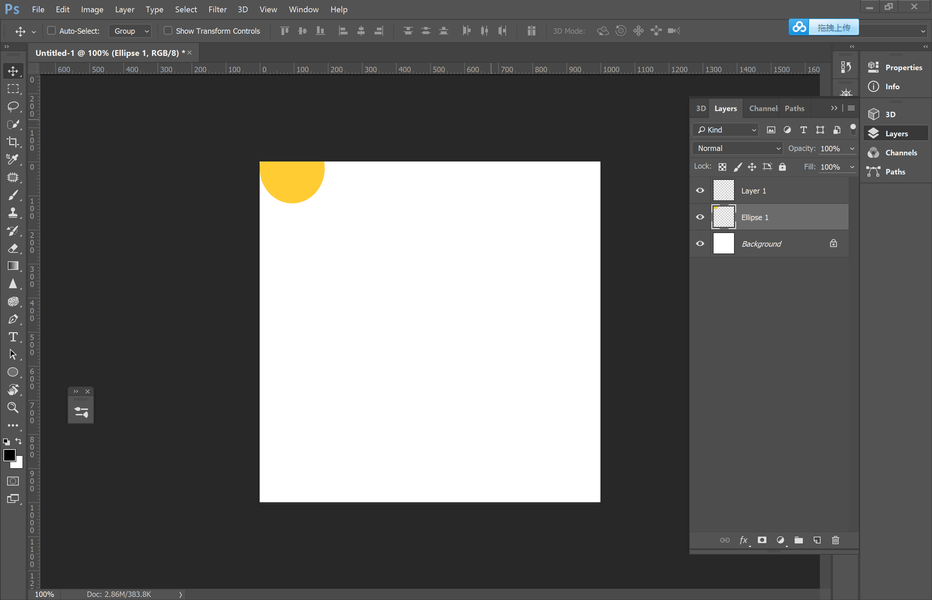This screenshot has width=932, height=600.
Task: Switch to the Channel tab
Action: click(763, 108)
